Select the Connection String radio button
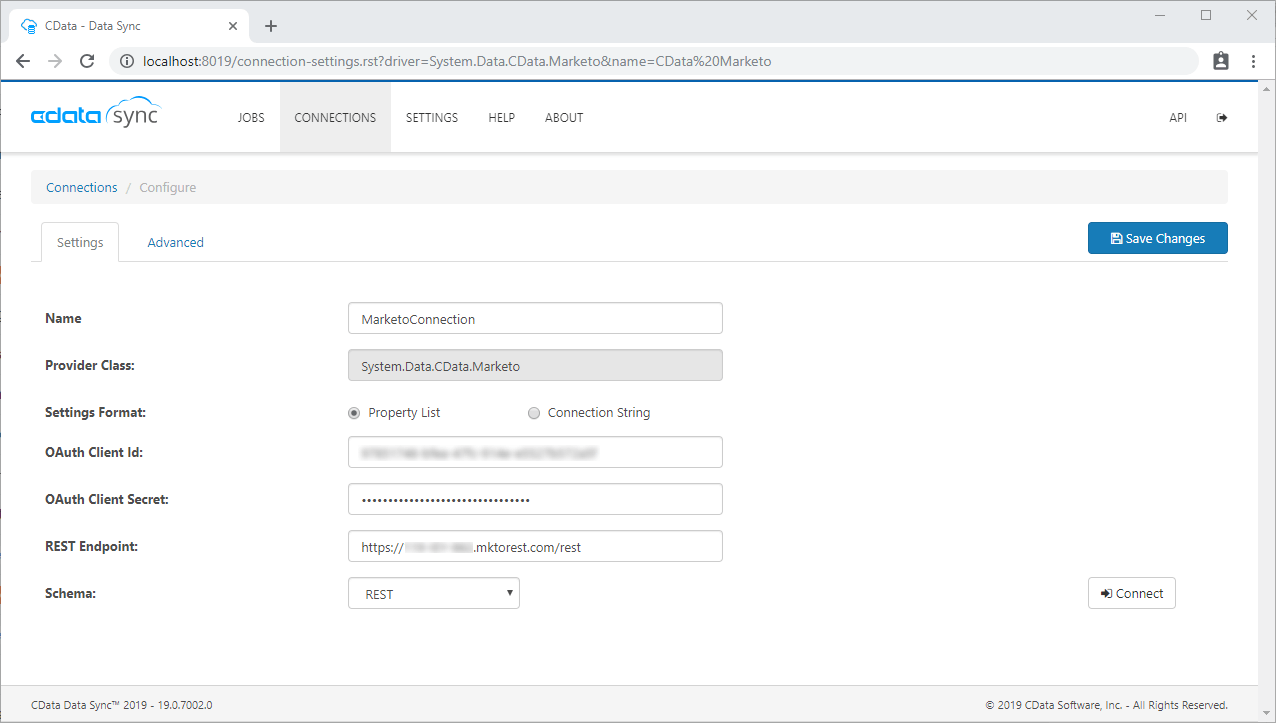This screenshot has height=723, width=1276. [534, 413]
